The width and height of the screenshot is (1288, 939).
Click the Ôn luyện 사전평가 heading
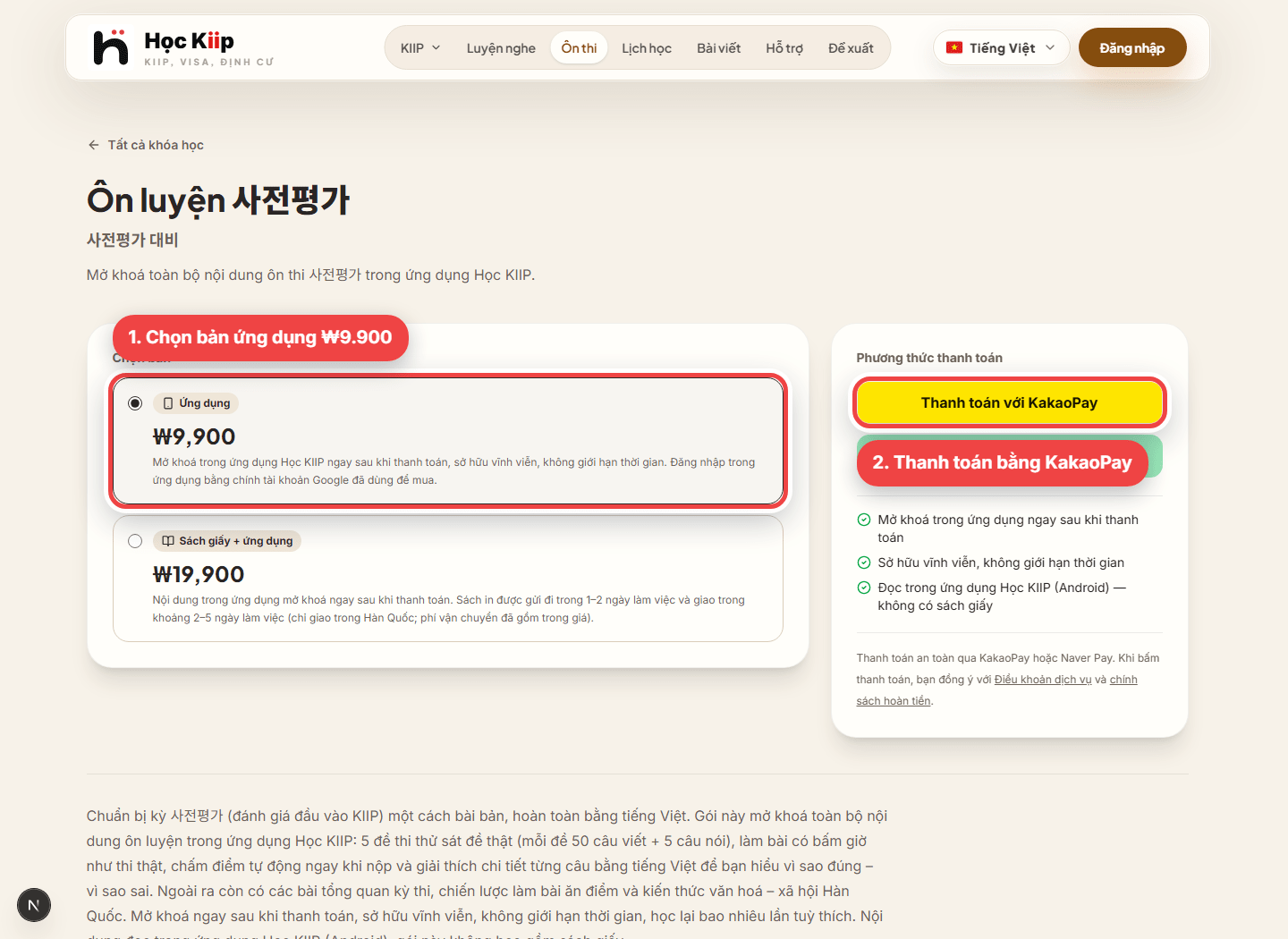click(x=218, y=199)
